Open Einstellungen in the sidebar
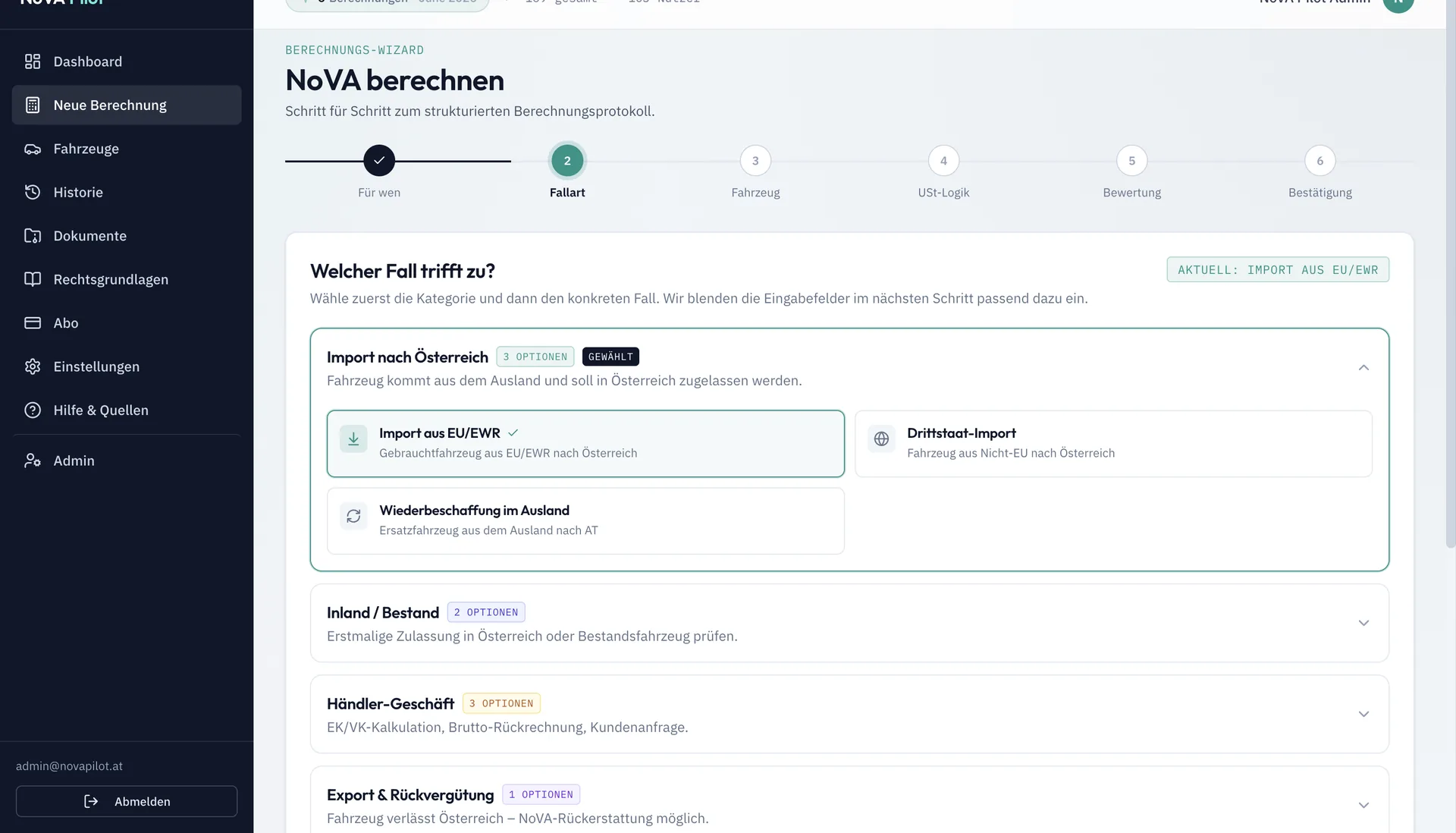The image size is (1456, 833). click(127, 366)
